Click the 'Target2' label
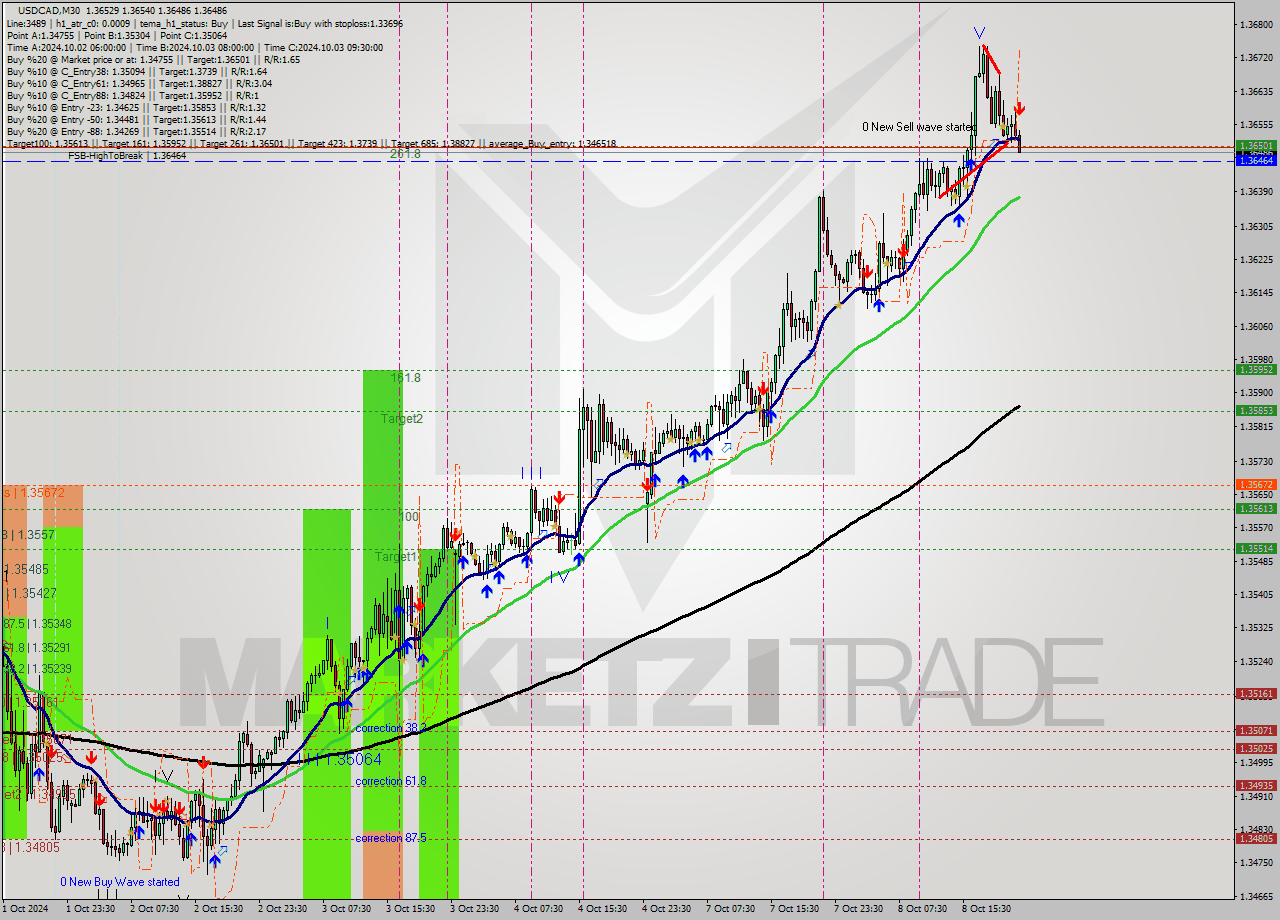 tap(401, 419)
